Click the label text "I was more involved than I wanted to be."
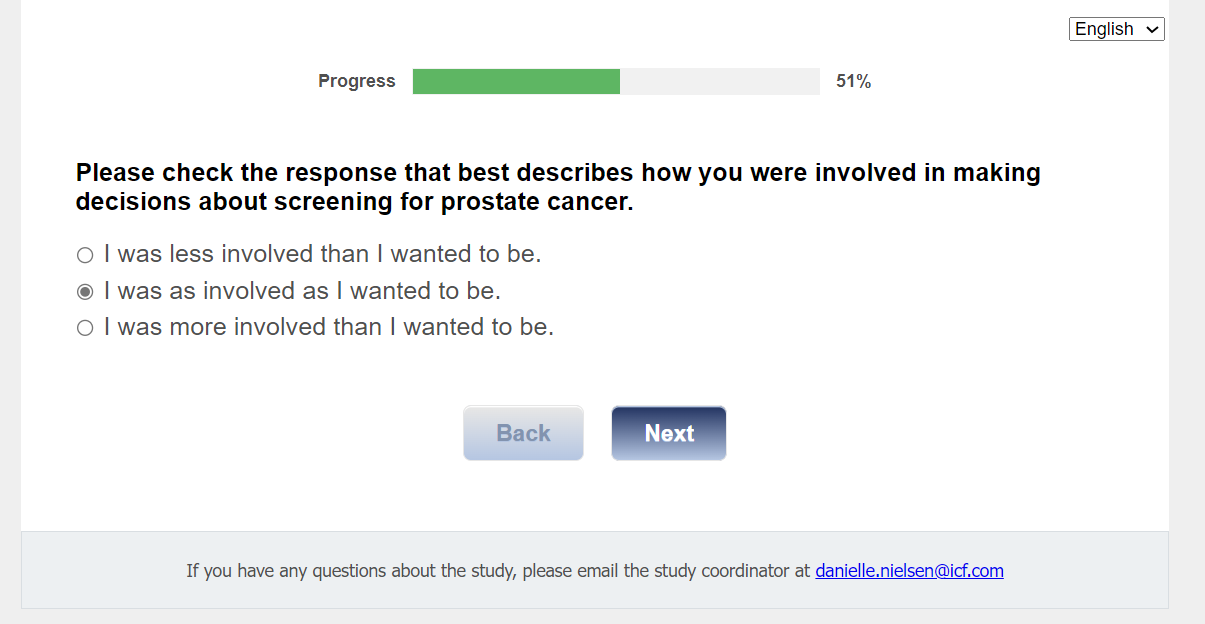This screenshot has height=624, width=1205. tap(328, 327)
